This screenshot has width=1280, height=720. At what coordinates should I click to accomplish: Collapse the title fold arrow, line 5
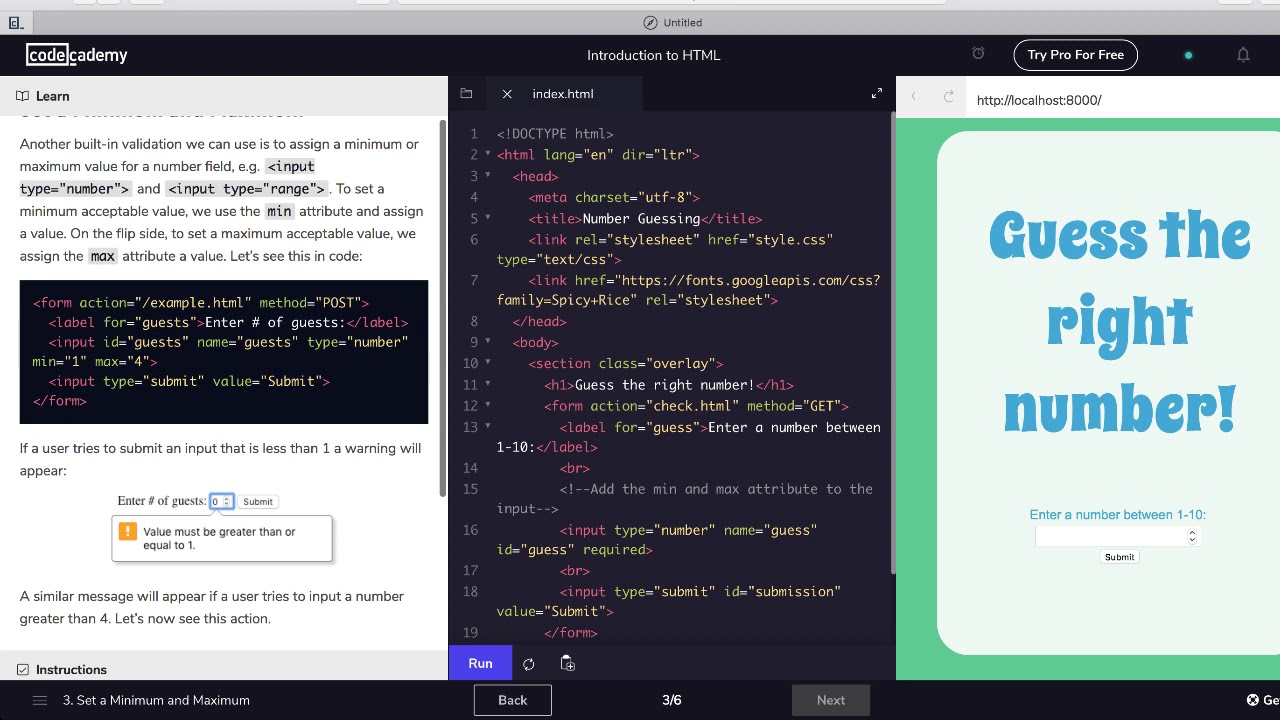[x=488, y=217]
